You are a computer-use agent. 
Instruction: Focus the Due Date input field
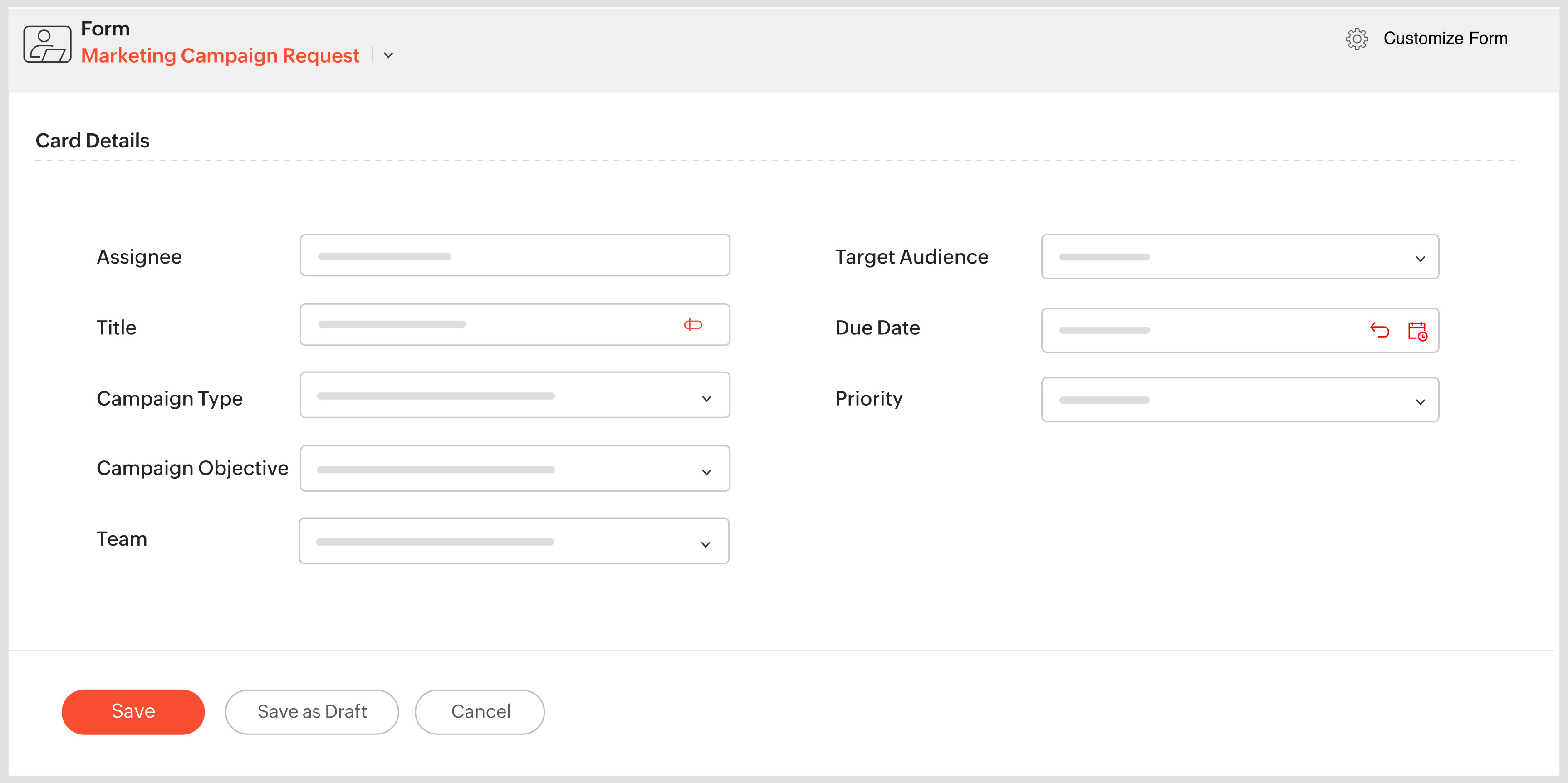click(x=1240, y=330)
